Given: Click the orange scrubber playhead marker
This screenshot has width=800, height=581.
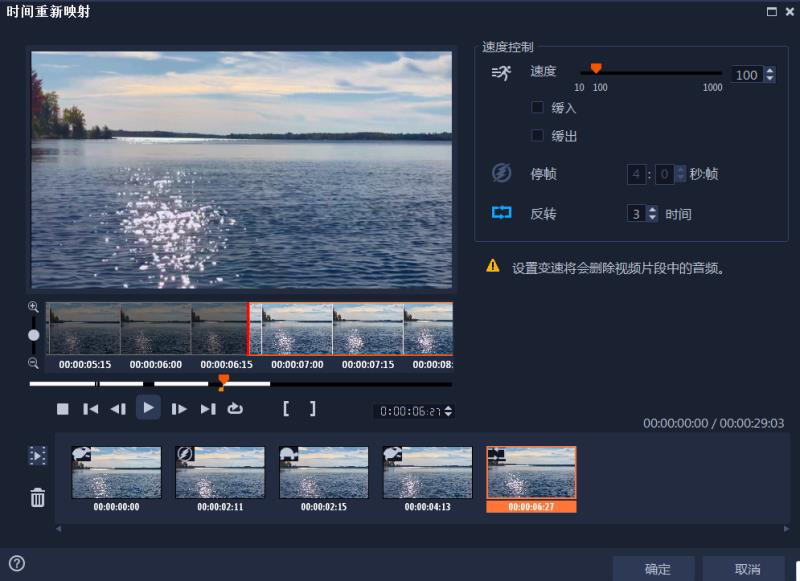Looking at the screenshot, I should coord(223,381).
